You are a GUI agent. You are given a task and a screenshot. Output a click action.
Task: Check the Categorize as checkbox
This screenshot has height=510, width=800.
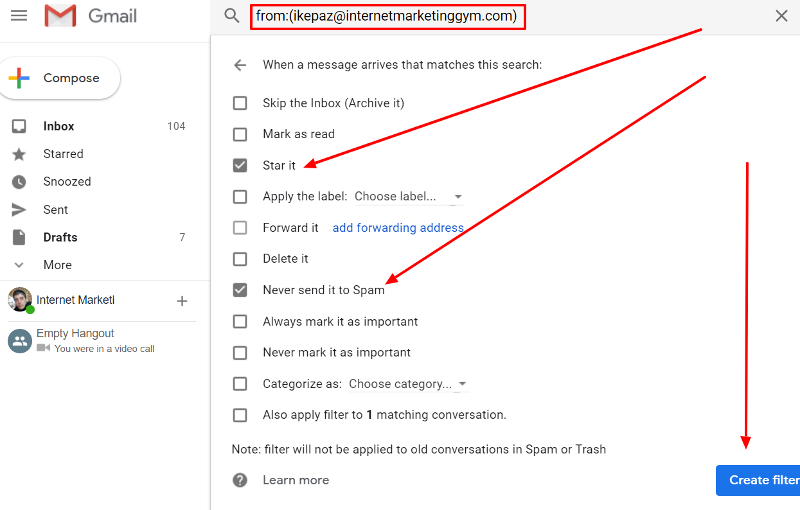click(240, 384)
